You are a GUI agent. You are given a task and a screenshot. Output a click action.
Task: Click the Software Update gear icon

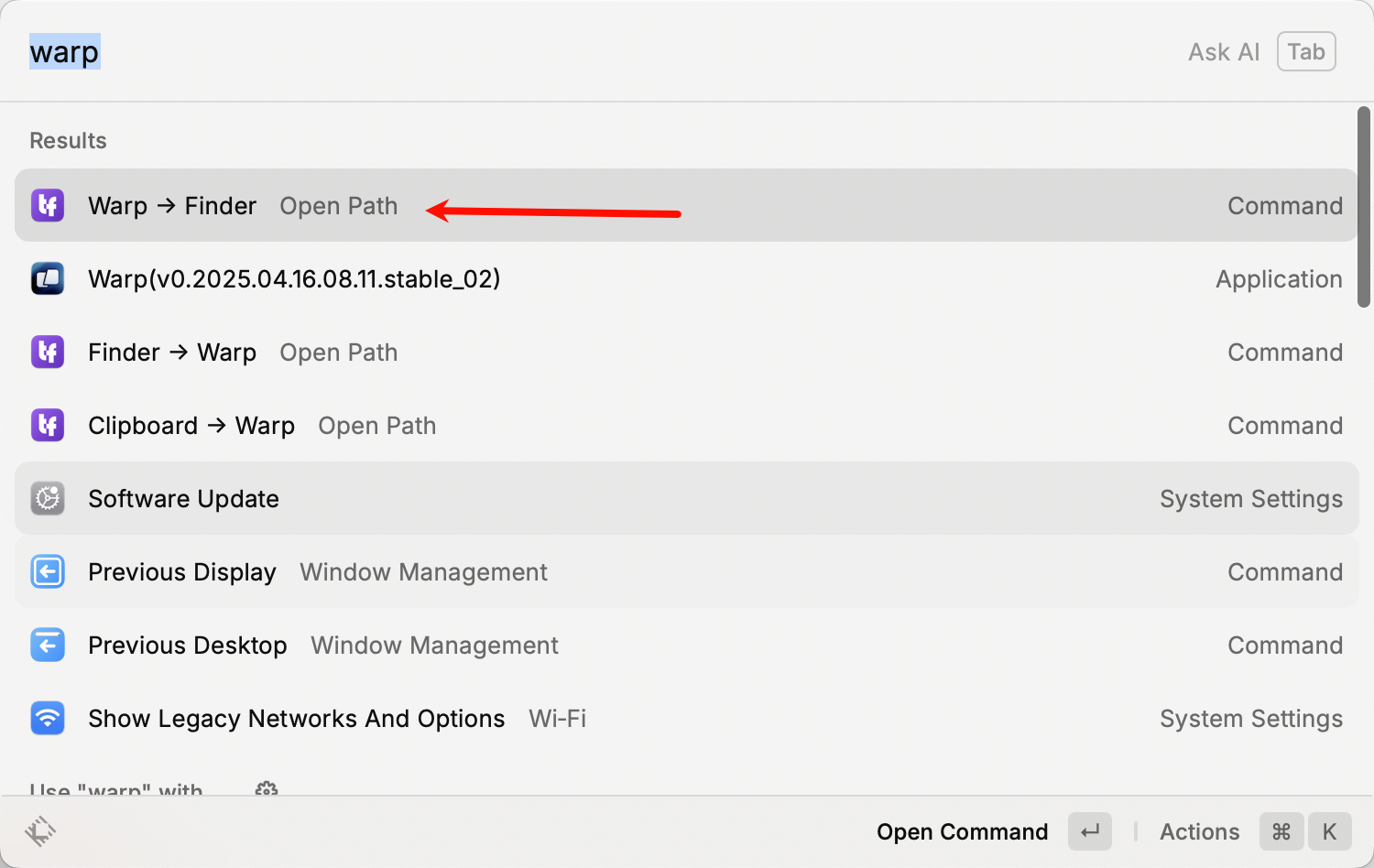coord(48,498)
